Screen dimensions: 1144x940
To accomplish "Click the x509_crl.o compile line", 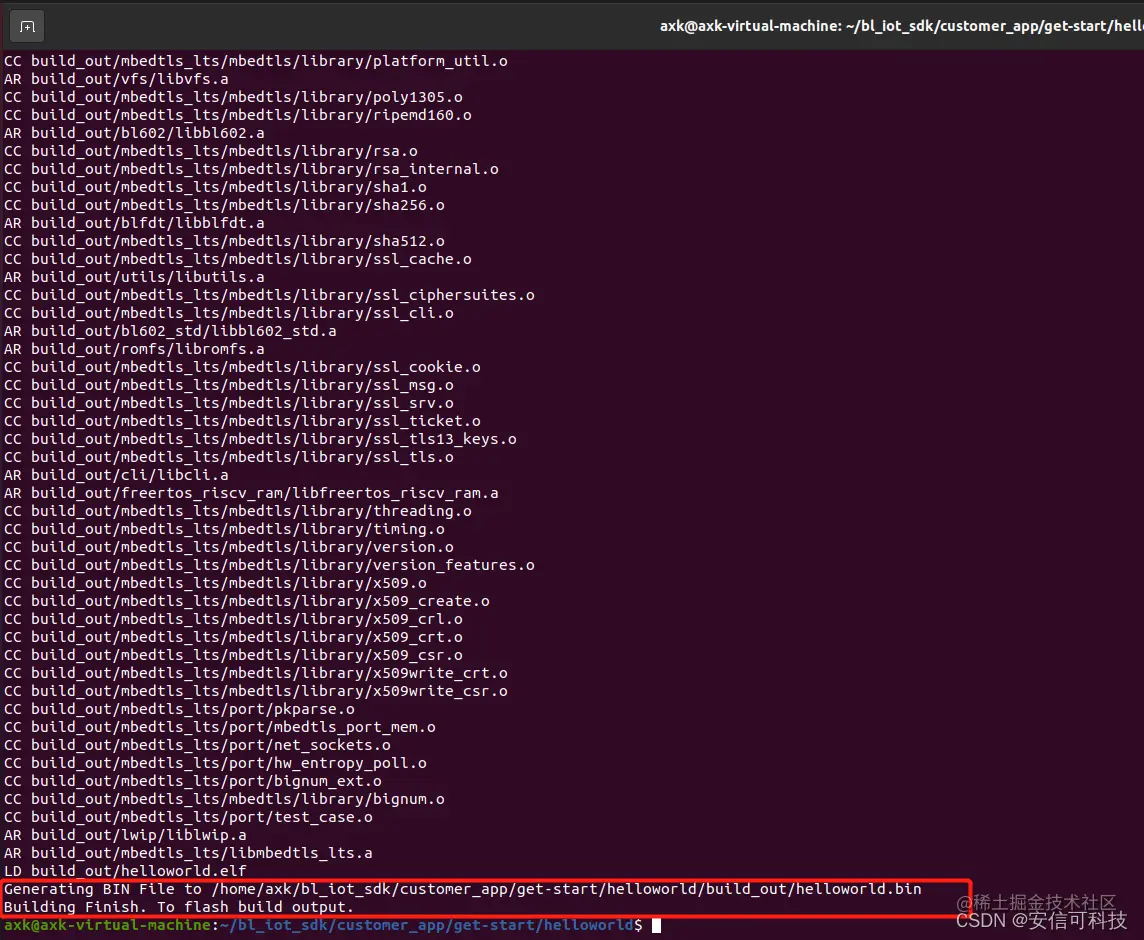I will (x=233, y=619).
